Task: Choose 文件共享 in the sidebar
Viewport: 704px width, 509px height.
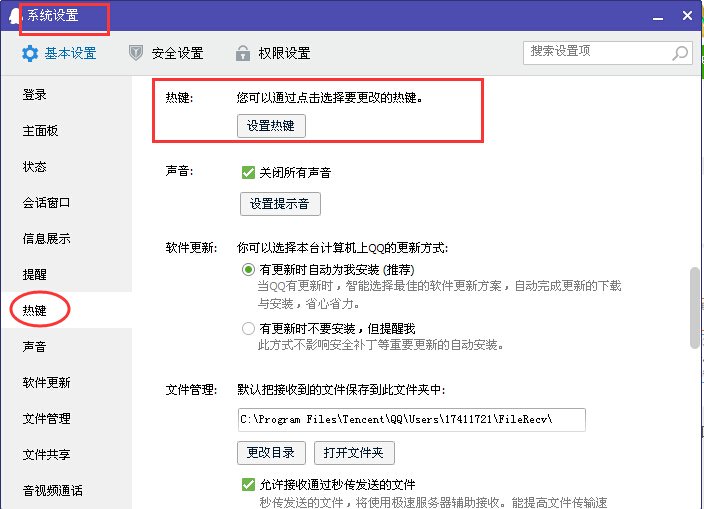Action: pyautogui.click(x=46, y=454)
